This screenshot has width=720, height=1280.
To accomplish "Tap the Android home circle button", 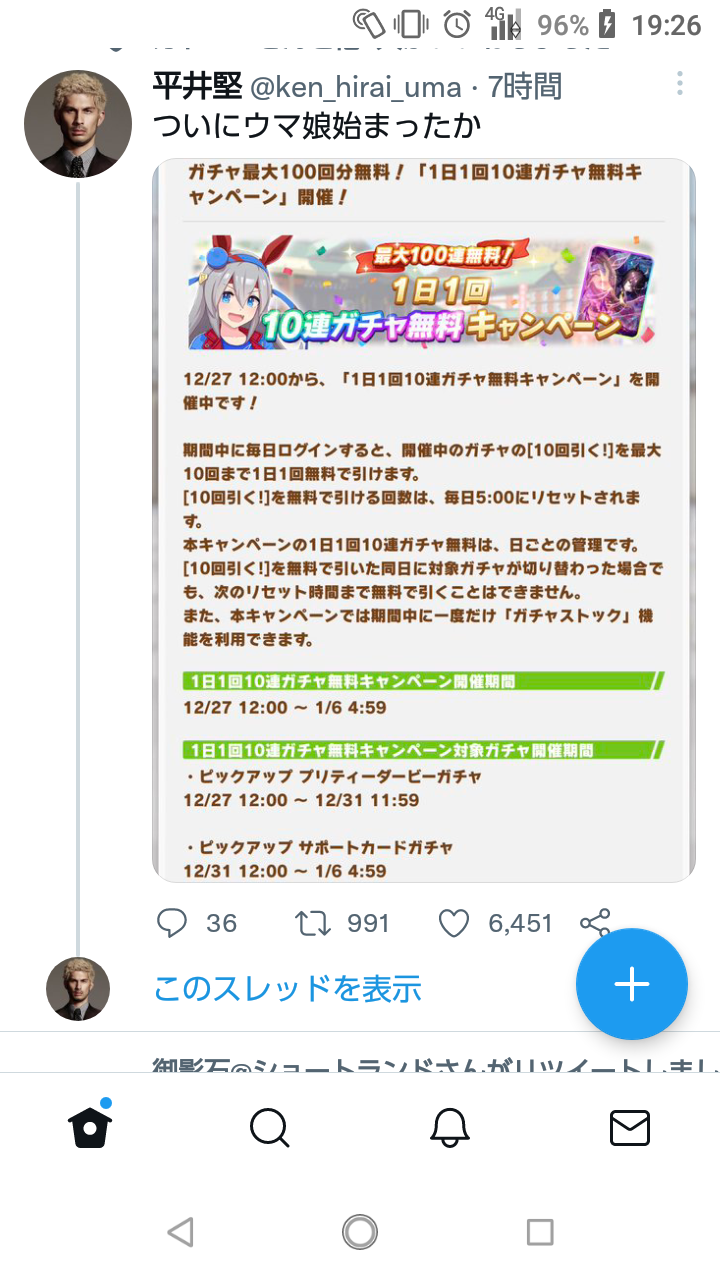I will 360,1232.
